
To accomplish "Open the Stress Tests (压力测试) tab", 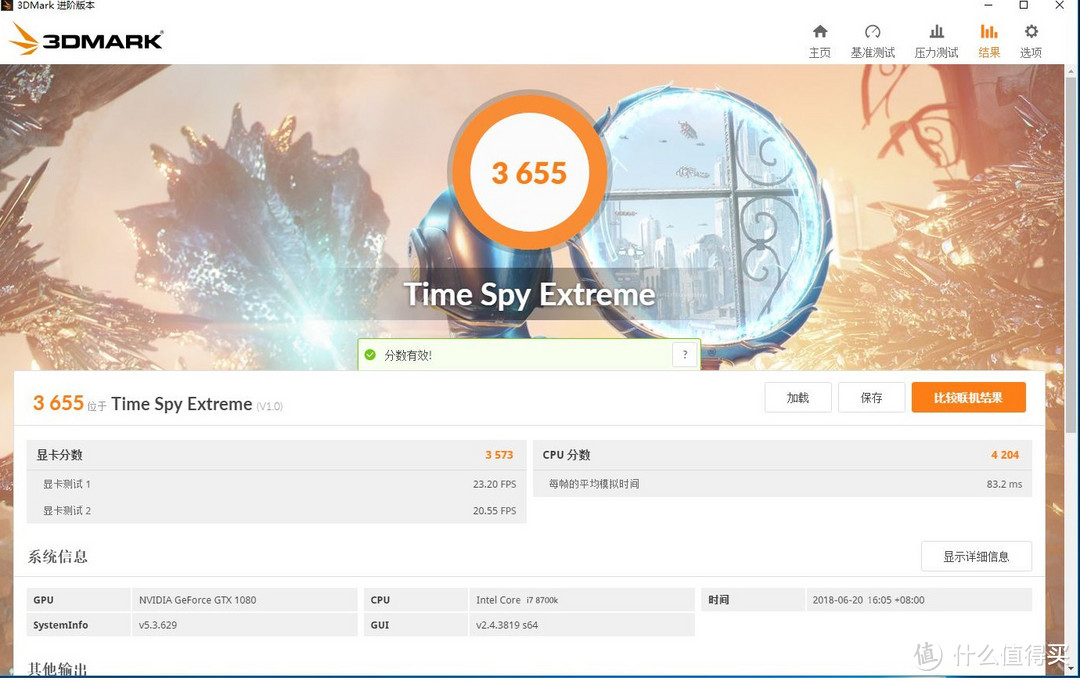I will tap(936, 41).
